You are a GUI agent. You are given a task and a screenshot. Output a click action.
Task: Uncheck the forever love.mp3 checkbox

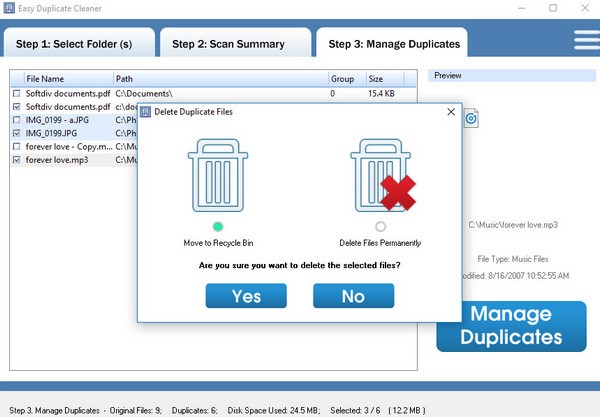16,160
